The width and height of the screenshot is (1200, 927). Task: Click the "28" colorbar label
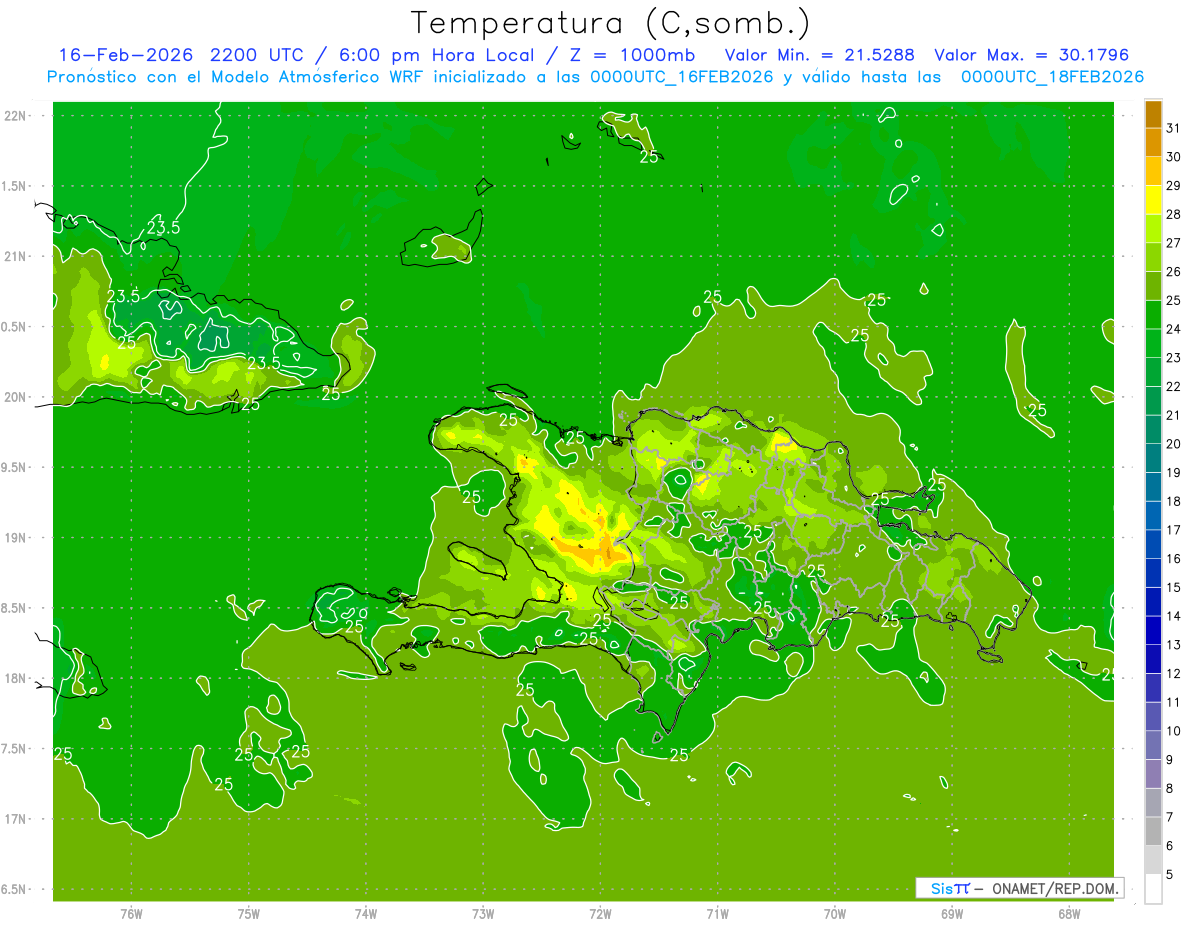coord(1174,214)
